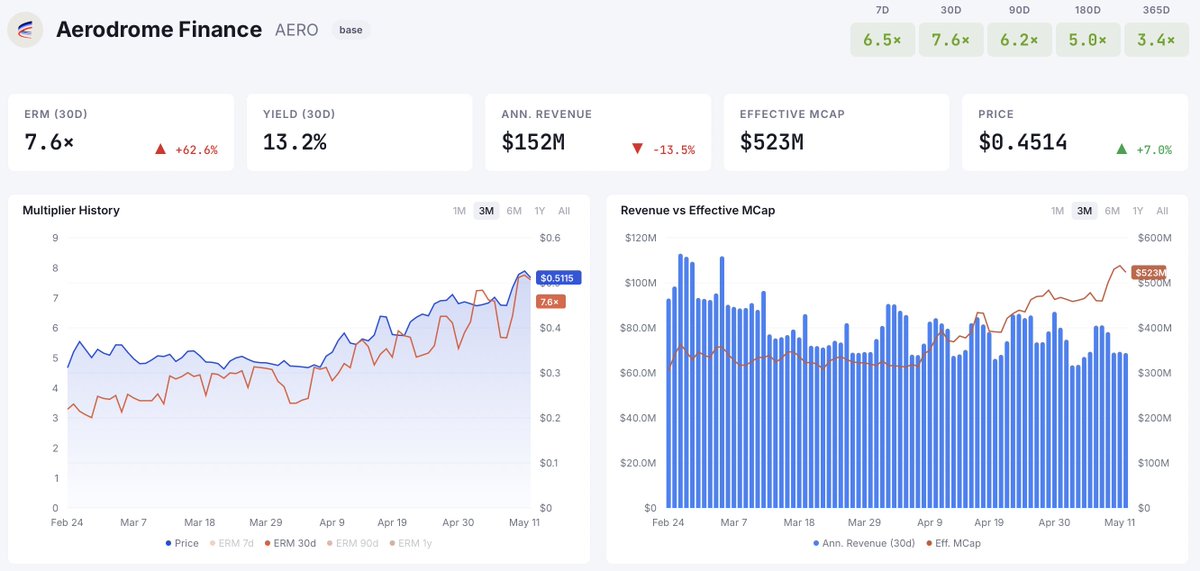The width and height of the screenshot is (1200, 571).
Task: Select 3M range in Multiplier History
Action: 487,211
